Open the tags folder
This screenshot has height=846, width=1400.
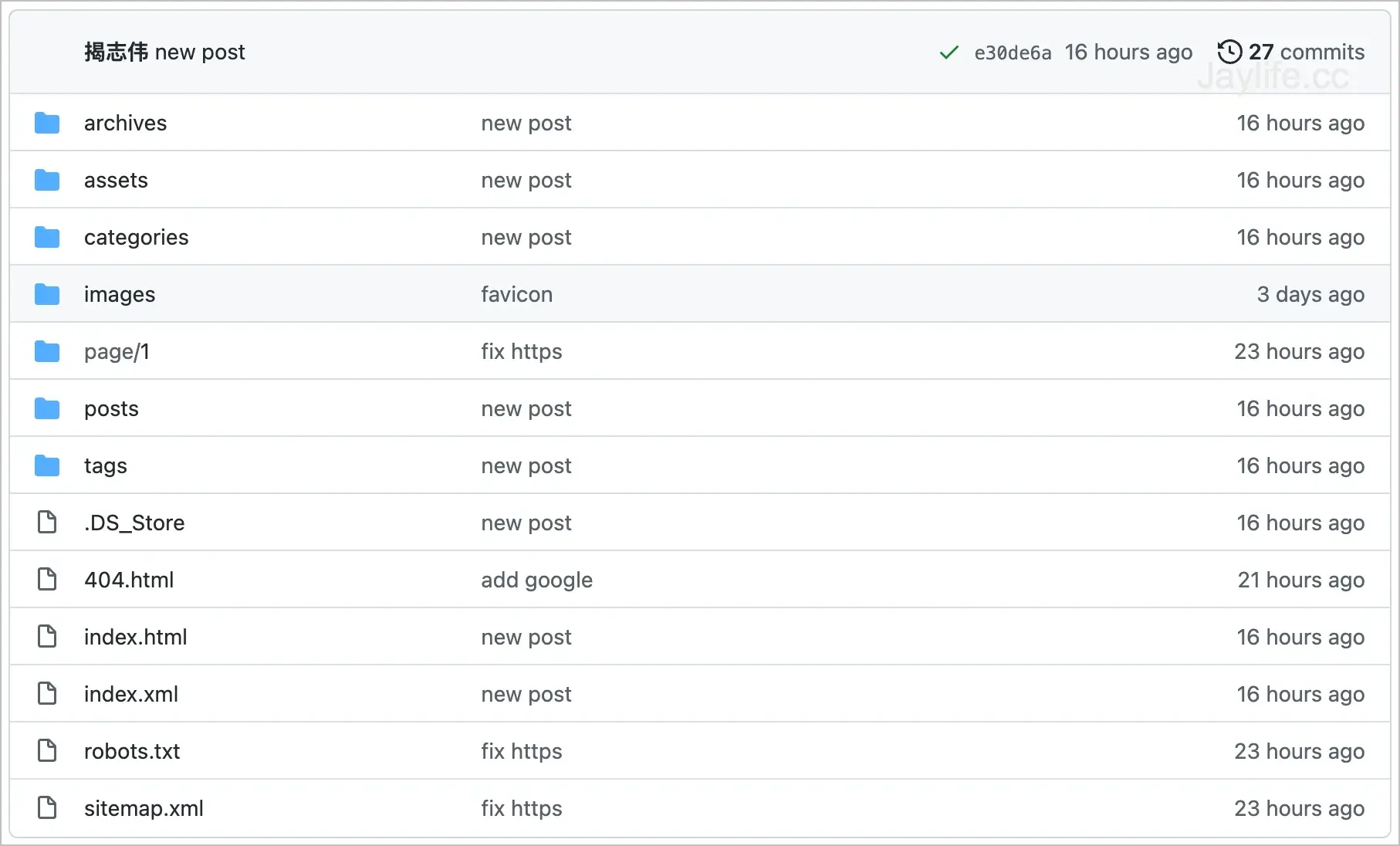(x=105, y=465)
